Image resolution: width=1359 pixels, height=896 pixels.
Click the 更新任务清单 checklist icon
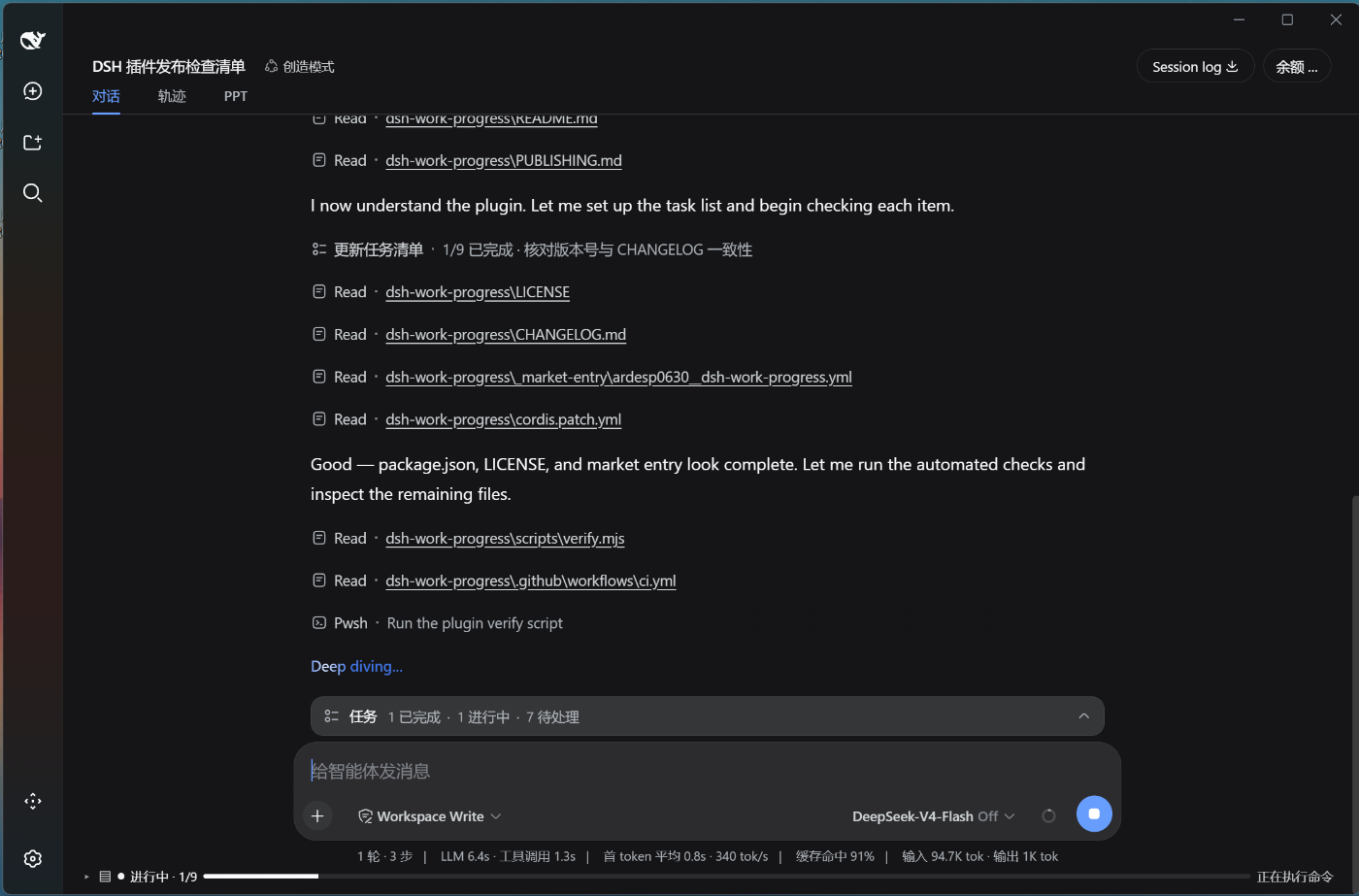click(x=318, y=249)
